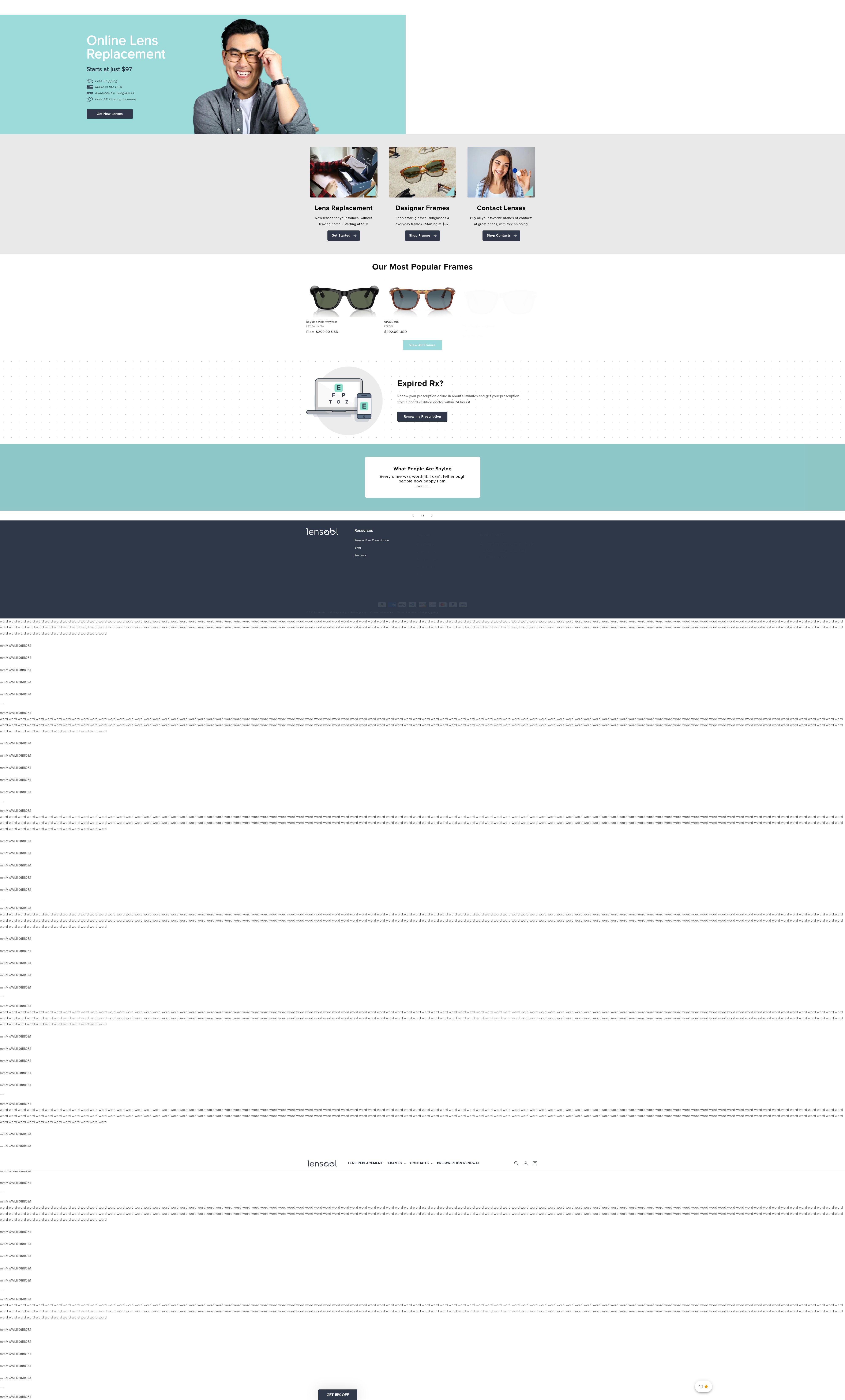
Task: Click Renew my Prescription button
Action: 422,417
